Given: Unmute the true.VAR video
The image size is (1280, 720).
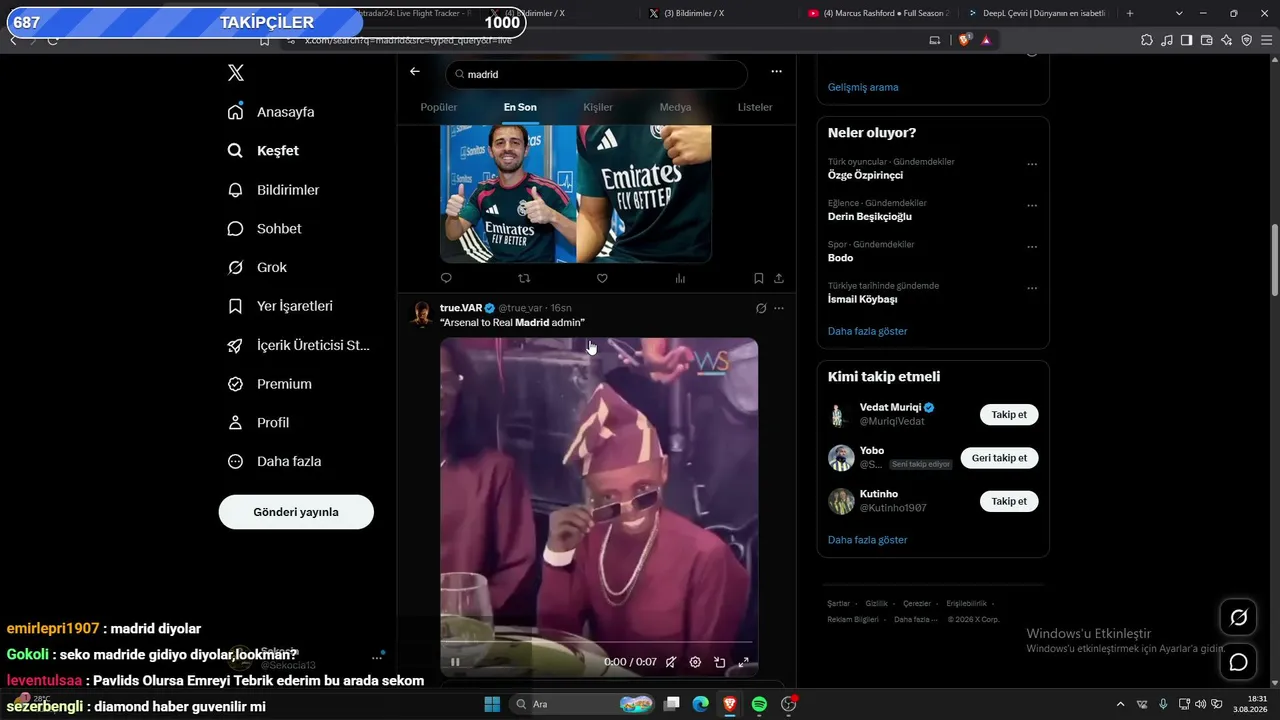Looking at the screenshot, I should [671, 662].
